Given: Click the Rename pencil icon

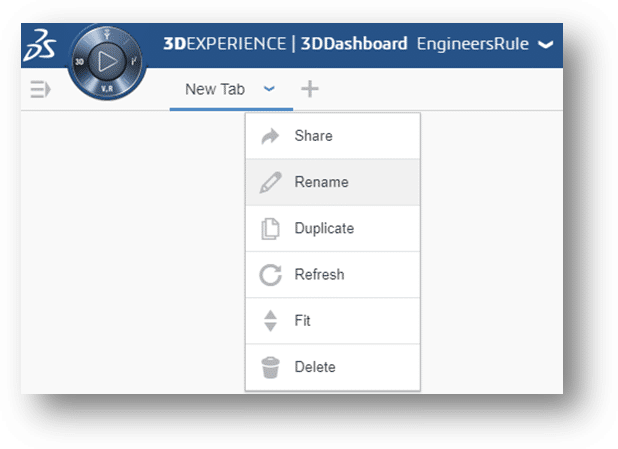Looking at the screenshot, I should tap(270, 183).
